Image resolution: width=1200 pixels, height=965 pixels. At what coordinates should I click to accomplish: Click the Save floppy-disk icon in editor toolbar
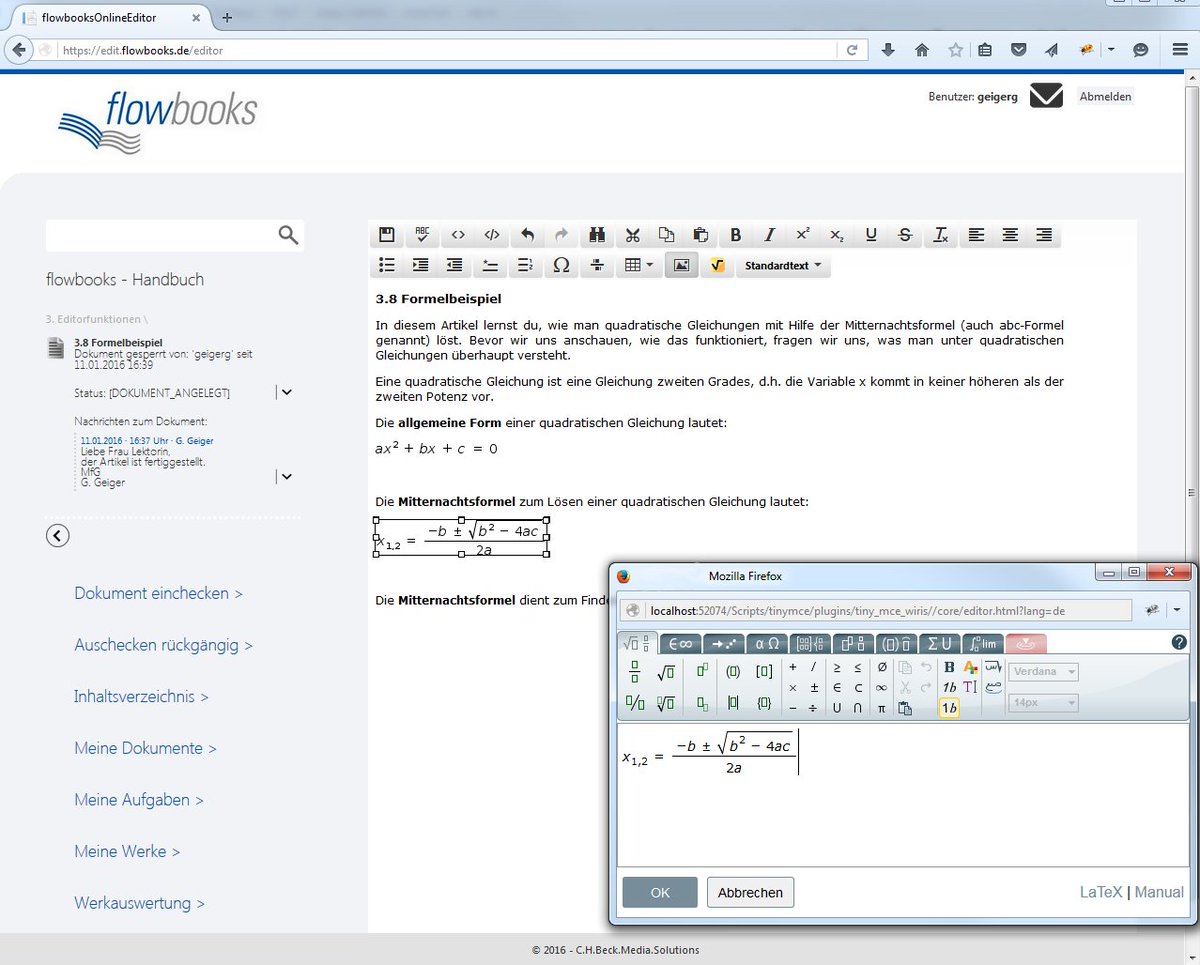pos(387,235)
